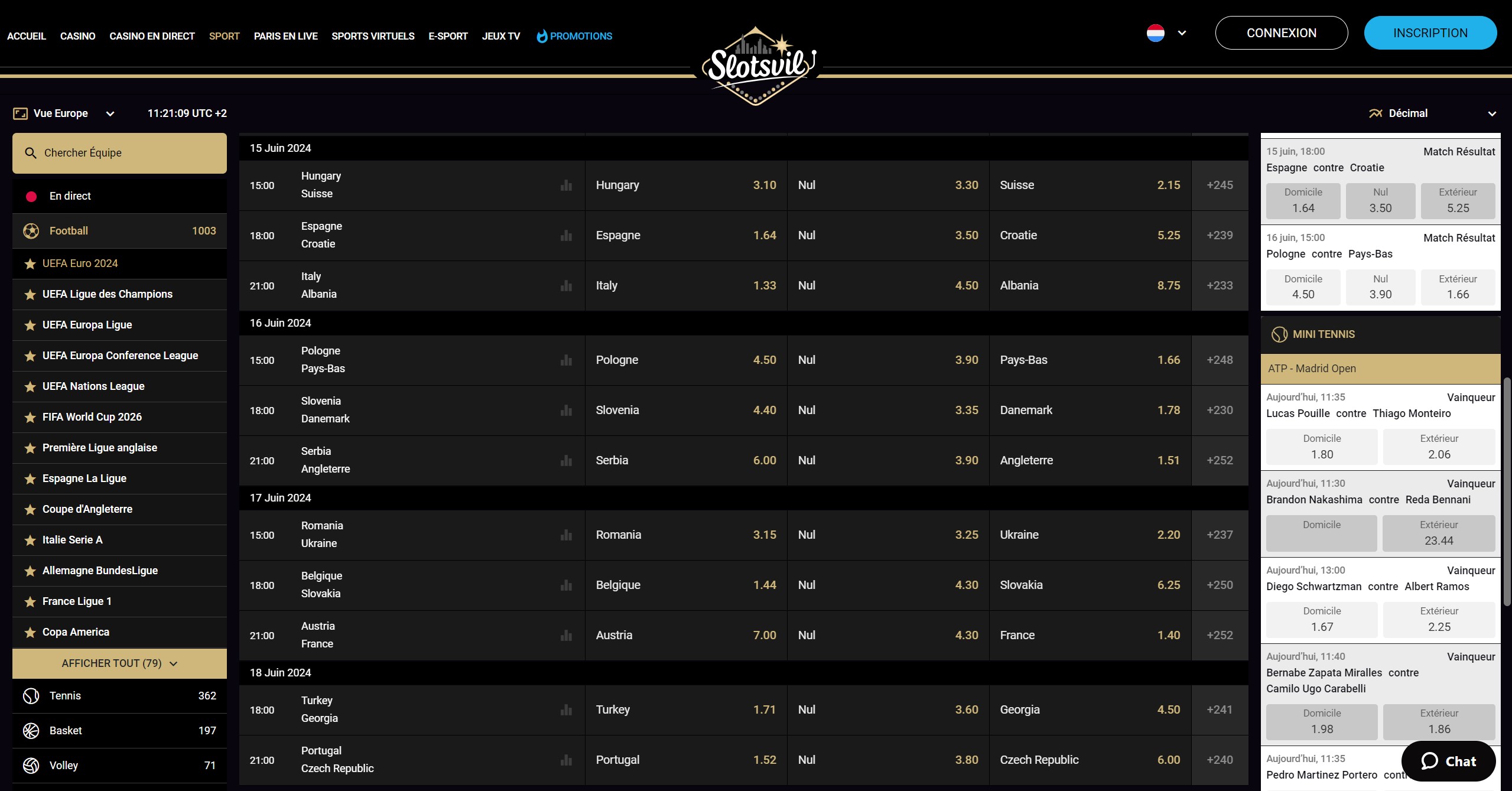Screen dimensions: 1512x791
Task: Select the Tennis ball icon in sidebar
Action: (x=31, y=696)
